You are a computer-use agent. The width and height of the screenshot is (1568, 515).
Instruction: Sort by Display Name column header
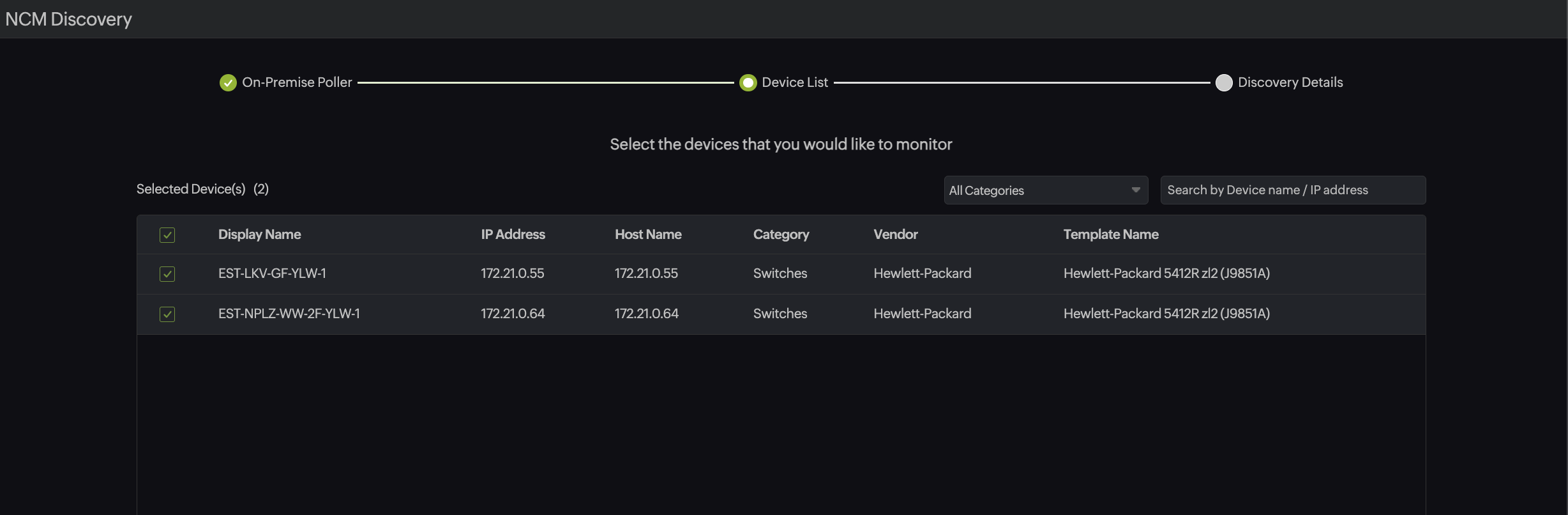pos(259,234)
